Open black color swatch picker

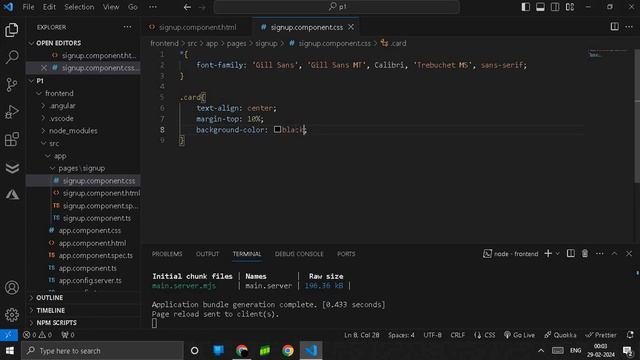pyautogui.click(x=277, y=130)
